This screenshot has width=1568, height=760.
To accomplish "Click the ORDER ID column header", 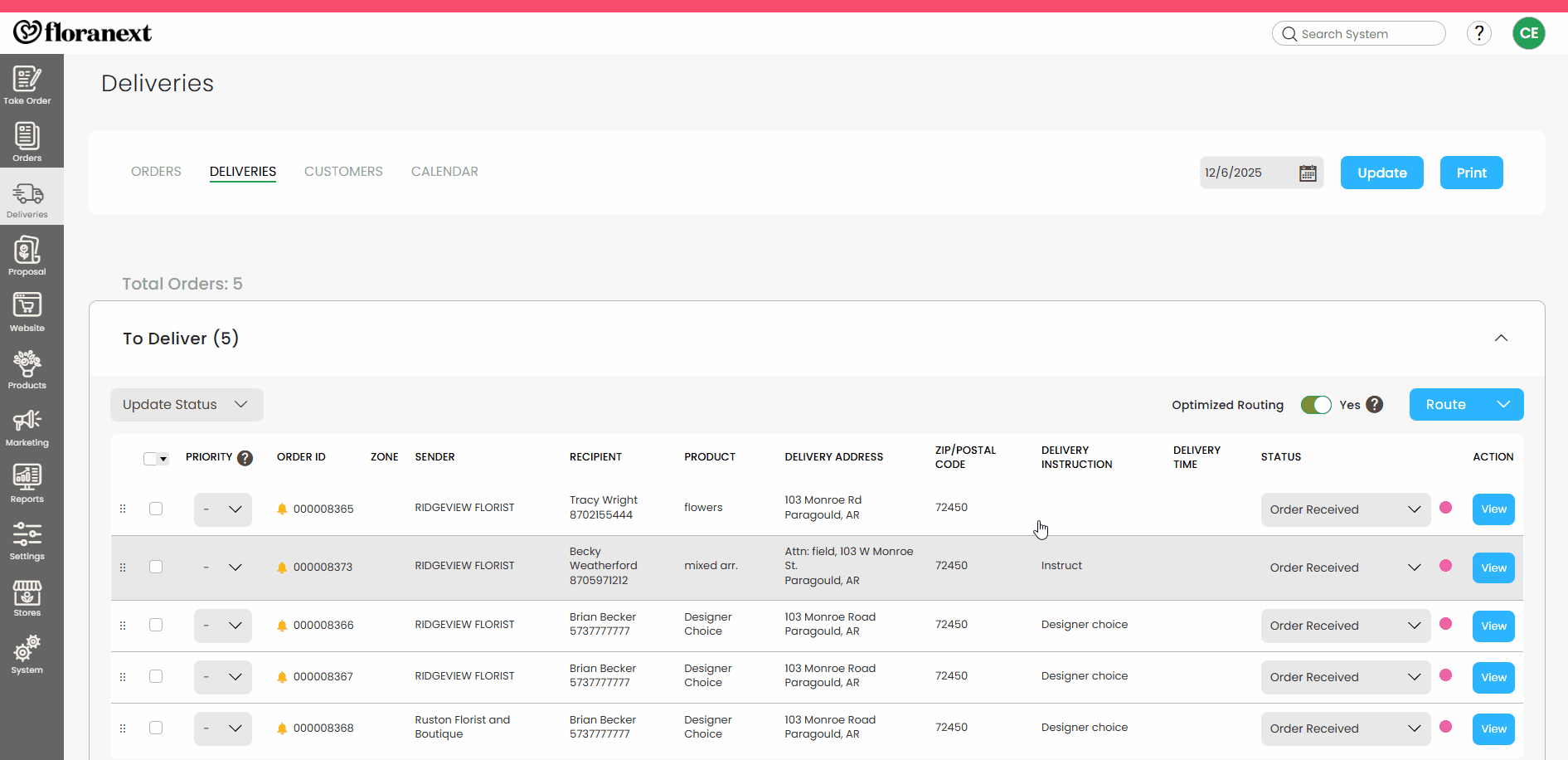I will [301, 457].
